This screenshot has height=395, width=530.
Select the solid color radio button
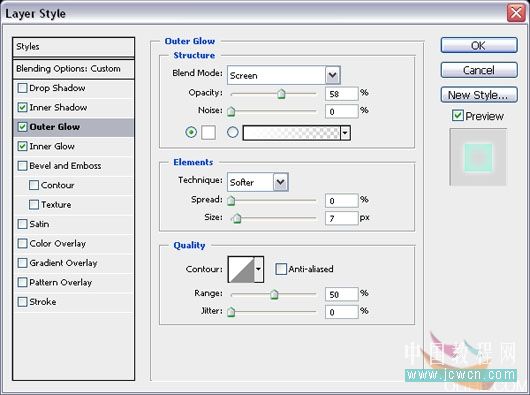[191, 132]
